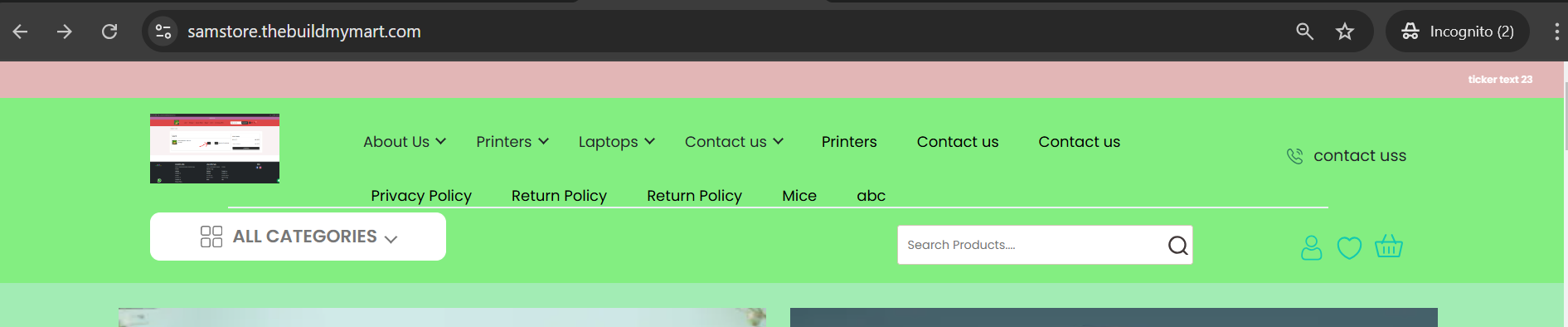Expand the Printers dropdown with chevron
This screenshot has width=1568, height=327.
[x=512, y=142]
